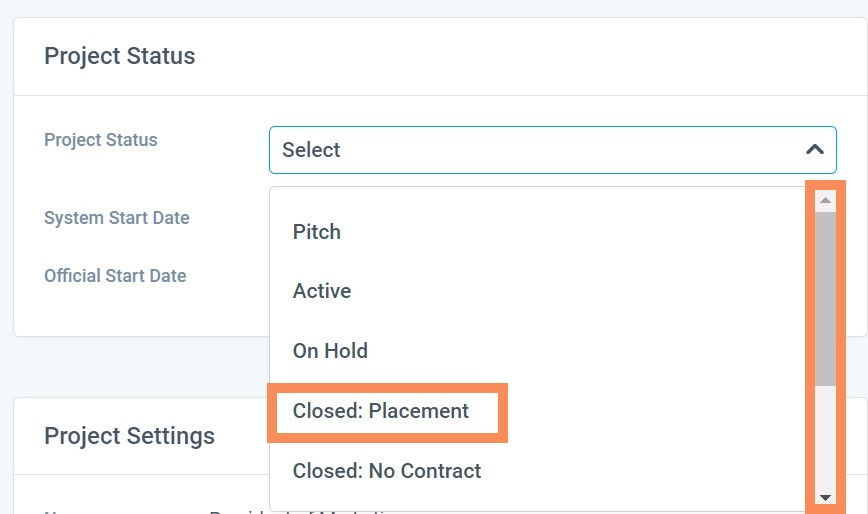This screenshot has height=514, width=868.
Task: Click empty space right of Closed: No Contract
Action: (640, 470)
